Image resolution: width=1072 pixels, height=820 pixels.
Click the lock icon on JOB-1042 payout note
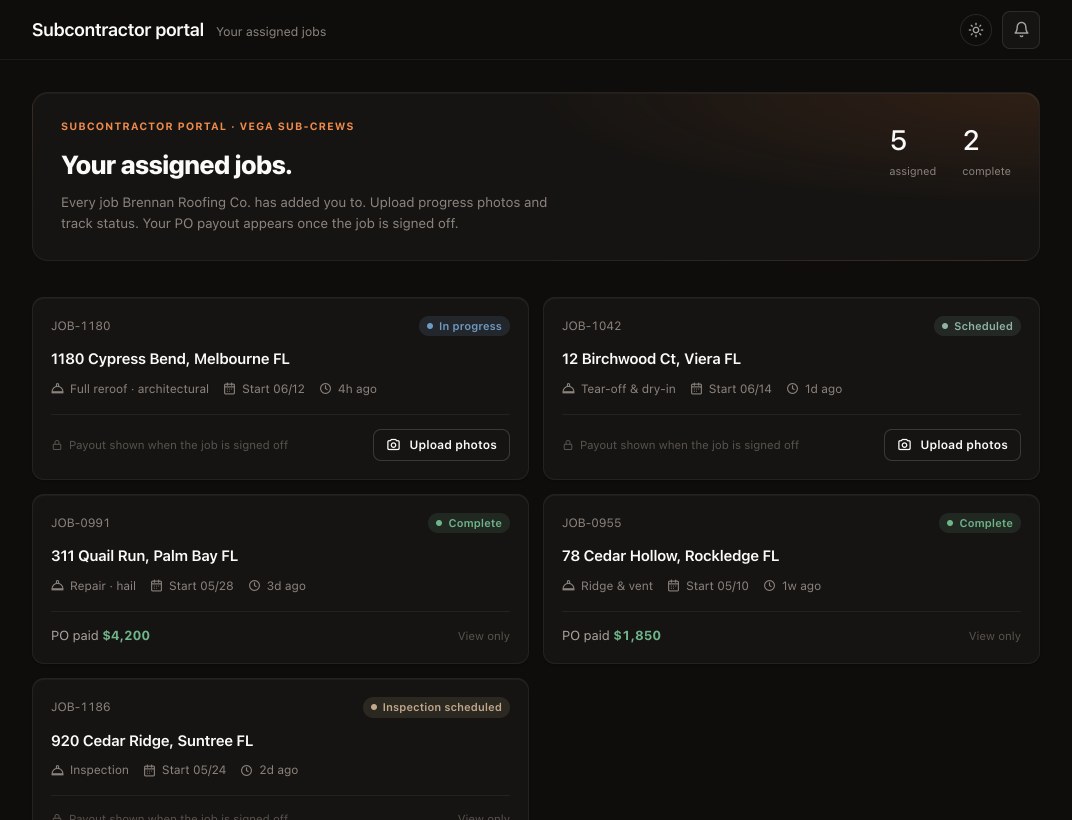(x=568, y=445)
